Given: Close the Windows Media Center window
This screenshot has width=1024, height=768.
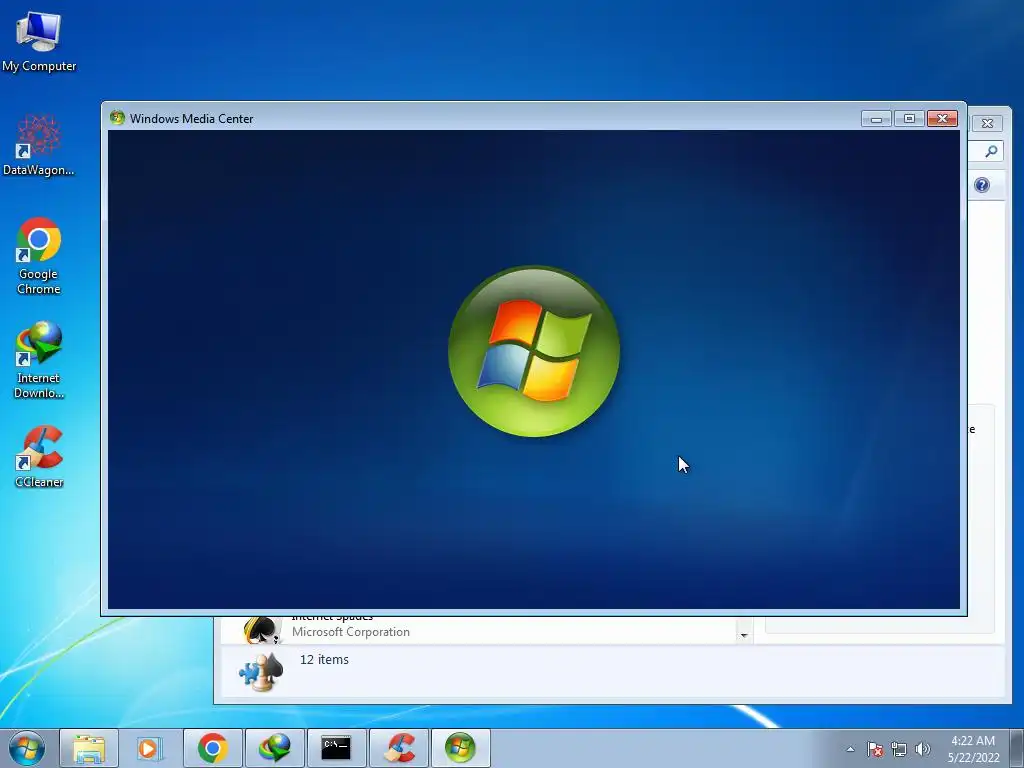Looking at the screenshot, I should (942, 119).
